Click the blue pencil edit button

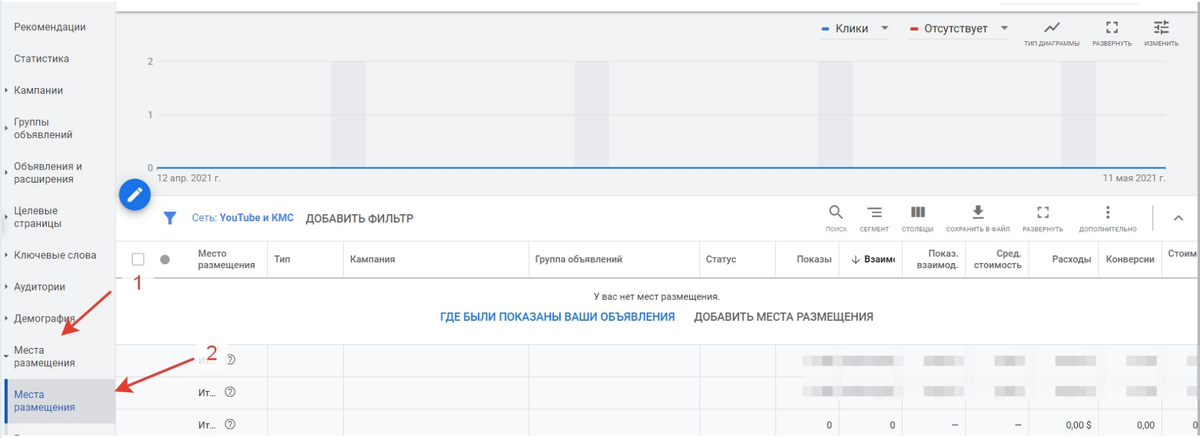(x=134, y=194)
